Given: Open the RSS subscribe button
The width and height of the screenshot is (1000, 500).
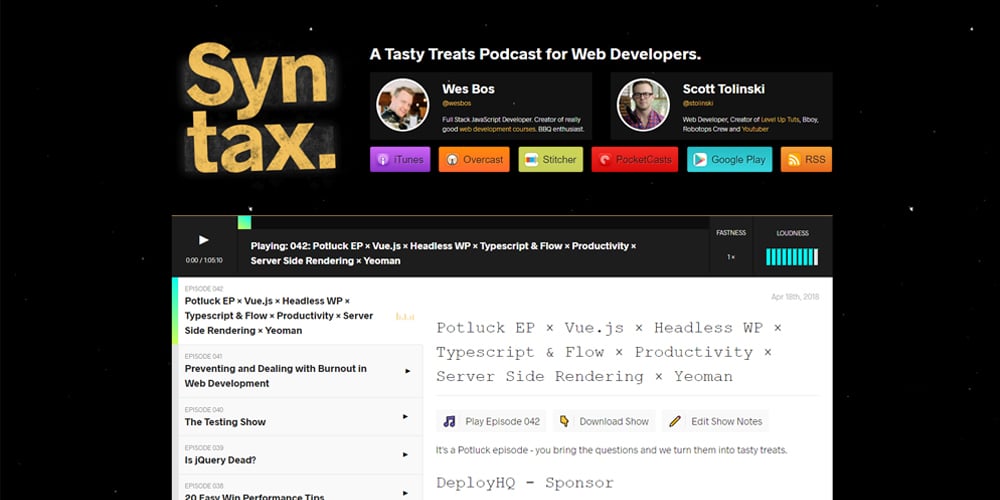Looking at the screenshot, I should coord(806,159).
